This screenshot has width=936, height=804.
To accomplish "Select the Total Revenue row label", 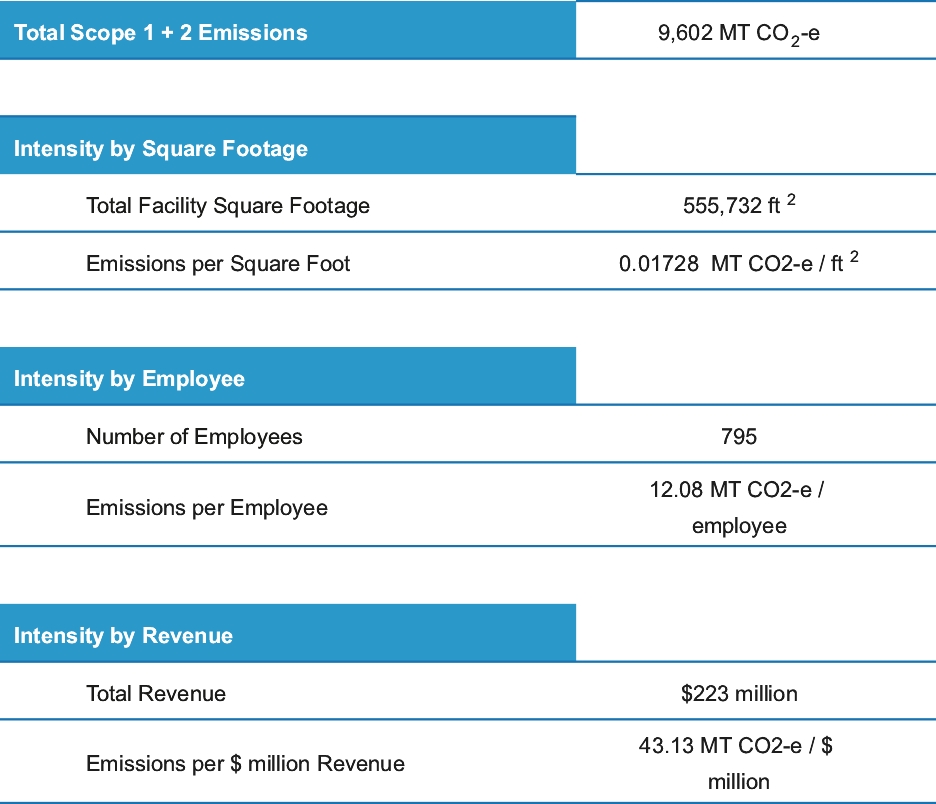I will click(156, 694).
